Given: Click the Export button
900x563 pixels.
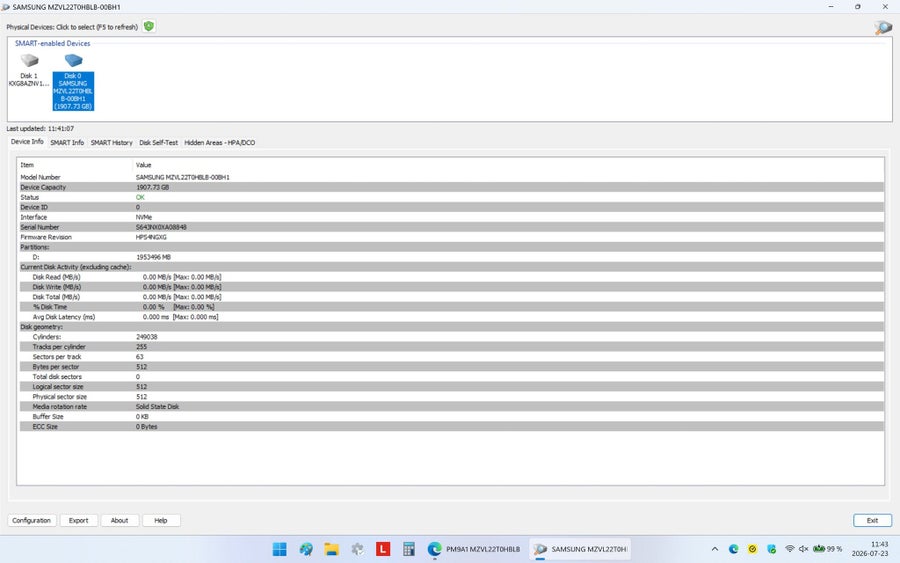Looking at the screenshot, I should [79, 521].
